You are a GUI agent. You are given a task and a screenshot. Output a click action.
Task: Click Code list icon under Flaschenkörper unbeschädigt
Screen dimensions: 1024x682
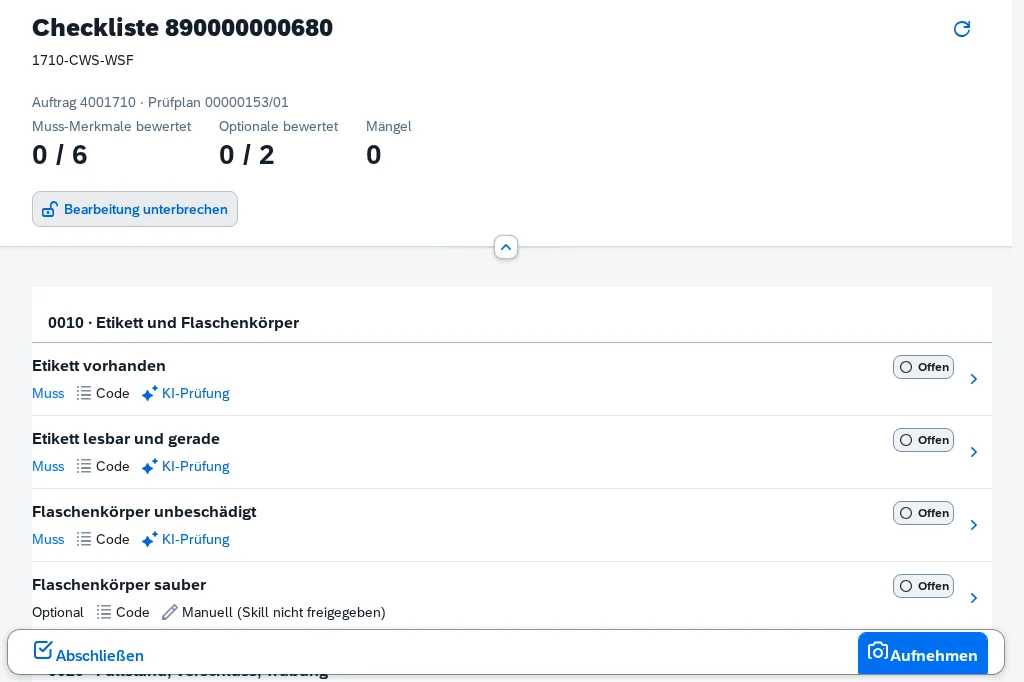coord(84,539)
